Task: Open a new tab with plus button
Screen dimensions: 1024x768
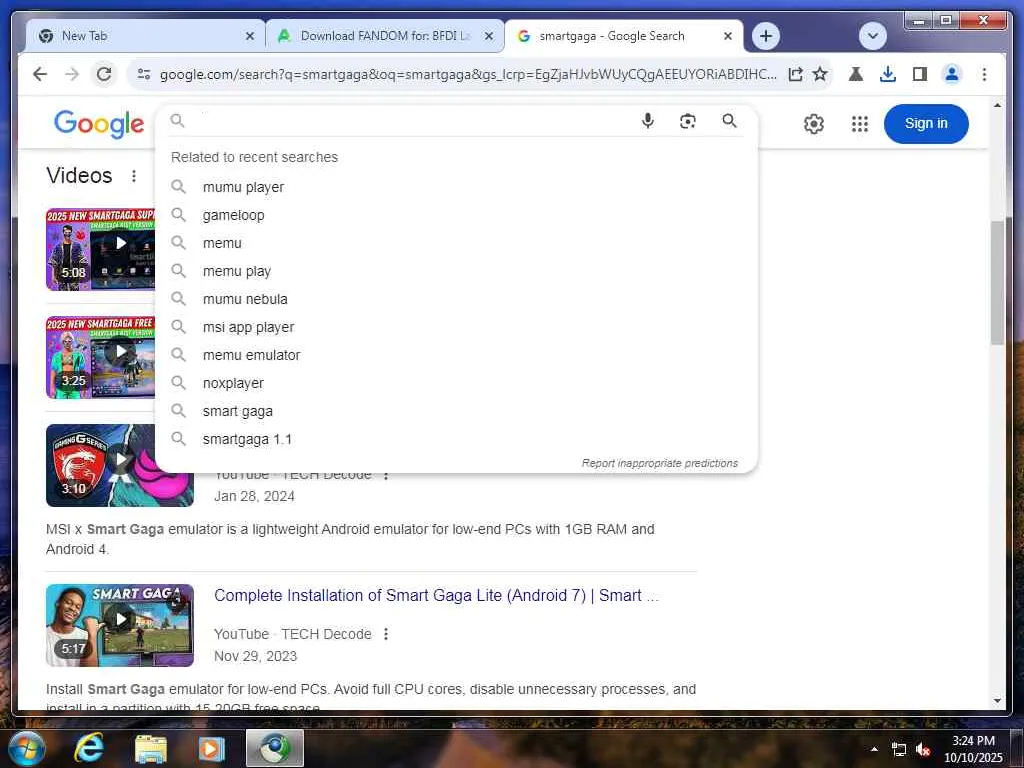Action: tap(766, 36)
